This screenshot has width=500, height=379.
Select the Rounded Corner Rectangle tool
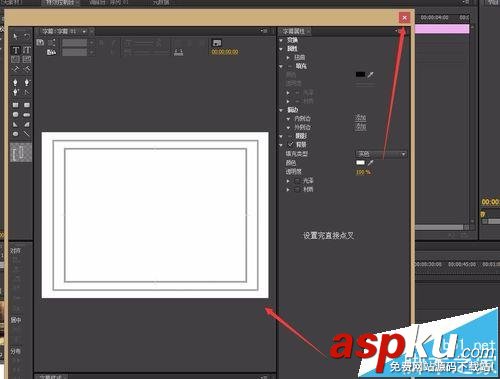27,105
